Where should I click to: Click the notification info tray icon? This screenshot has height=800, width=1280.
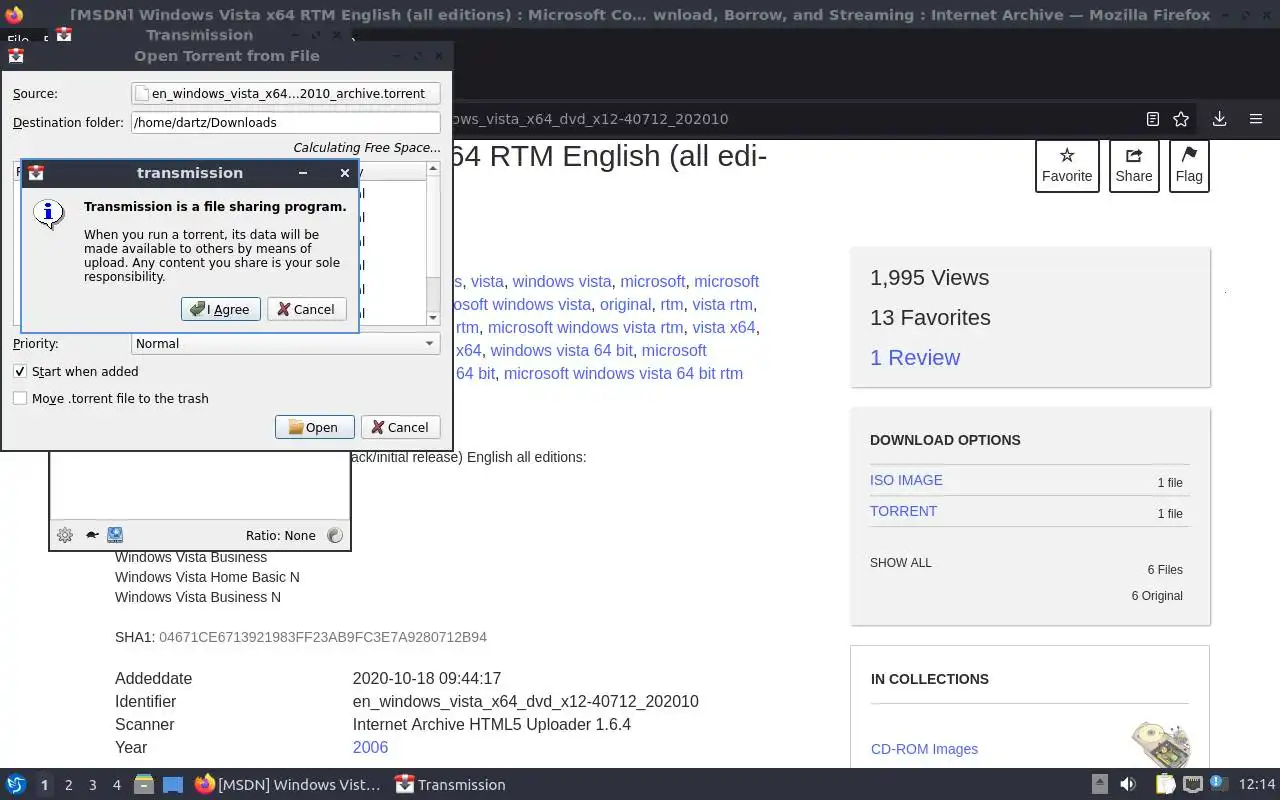click(x=1218, y=785)
